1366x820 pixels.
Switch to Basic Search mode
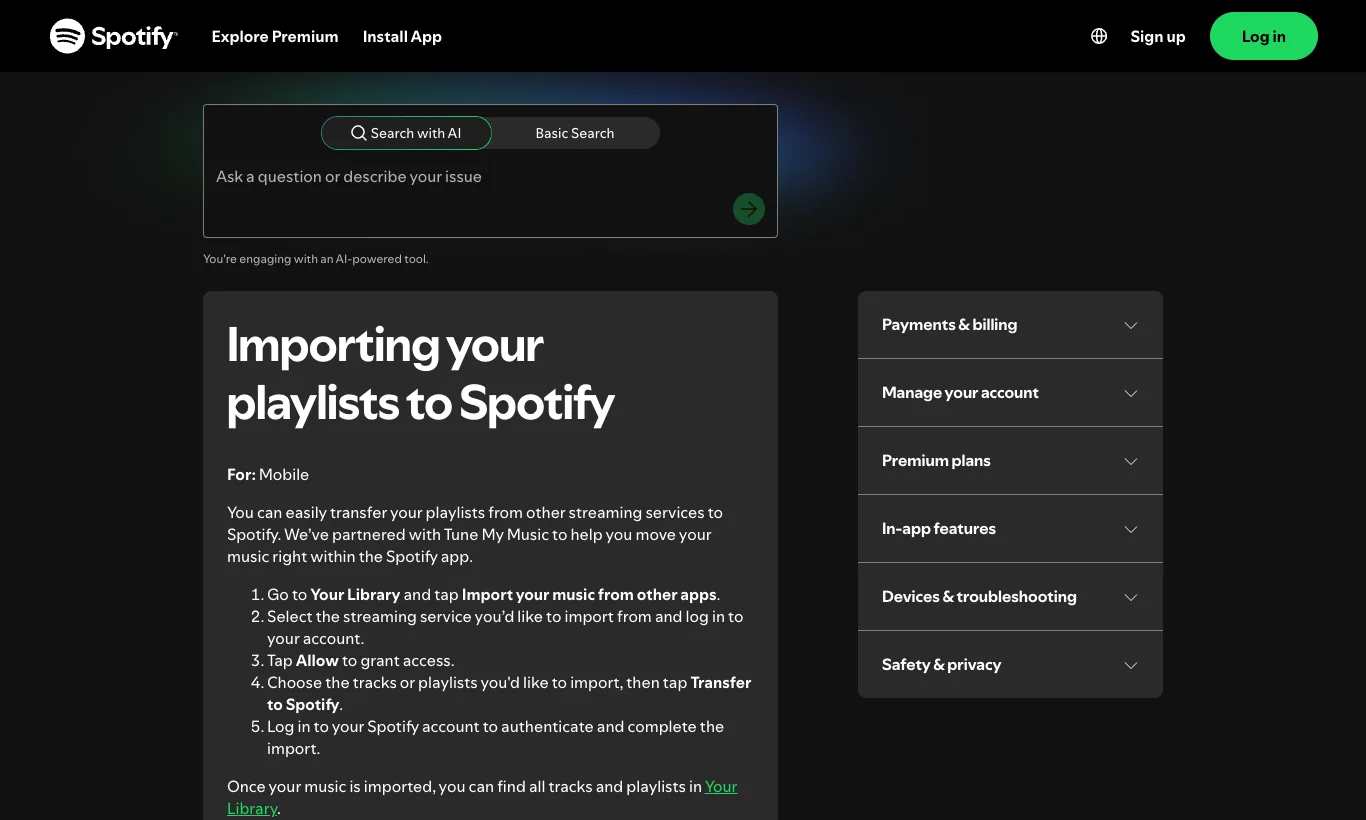[575, 133]
